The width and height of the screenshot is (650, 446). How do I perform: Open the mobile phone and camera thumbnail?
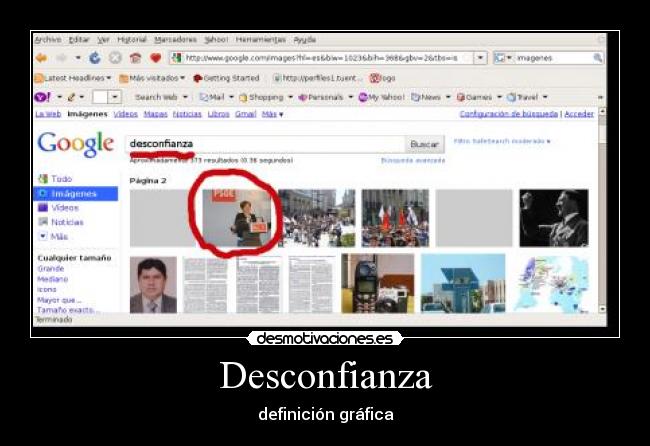click(x=378, y=283)
